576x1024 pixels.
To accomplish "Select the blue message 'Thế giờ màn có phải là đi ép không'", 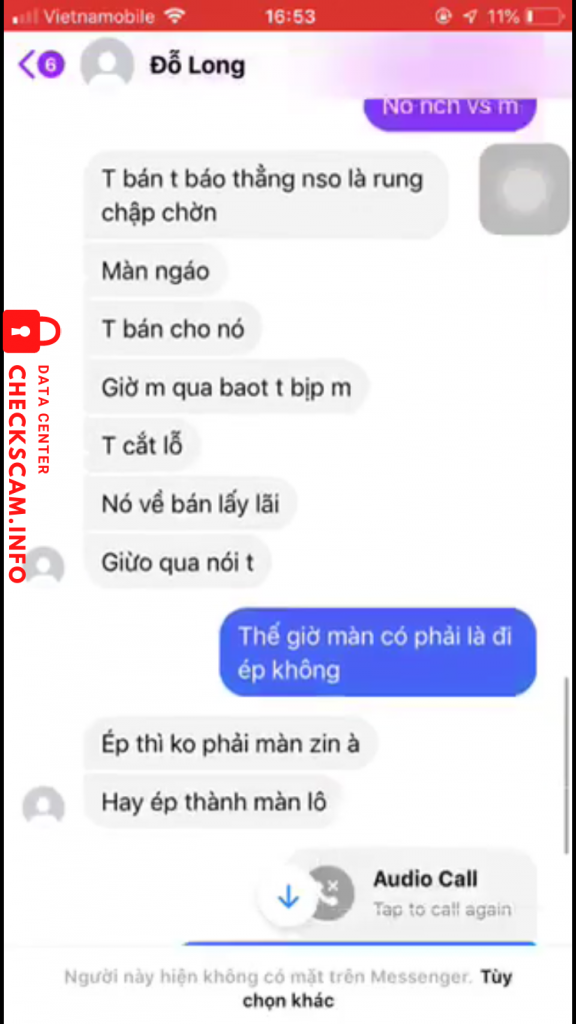I will (377, 652).
